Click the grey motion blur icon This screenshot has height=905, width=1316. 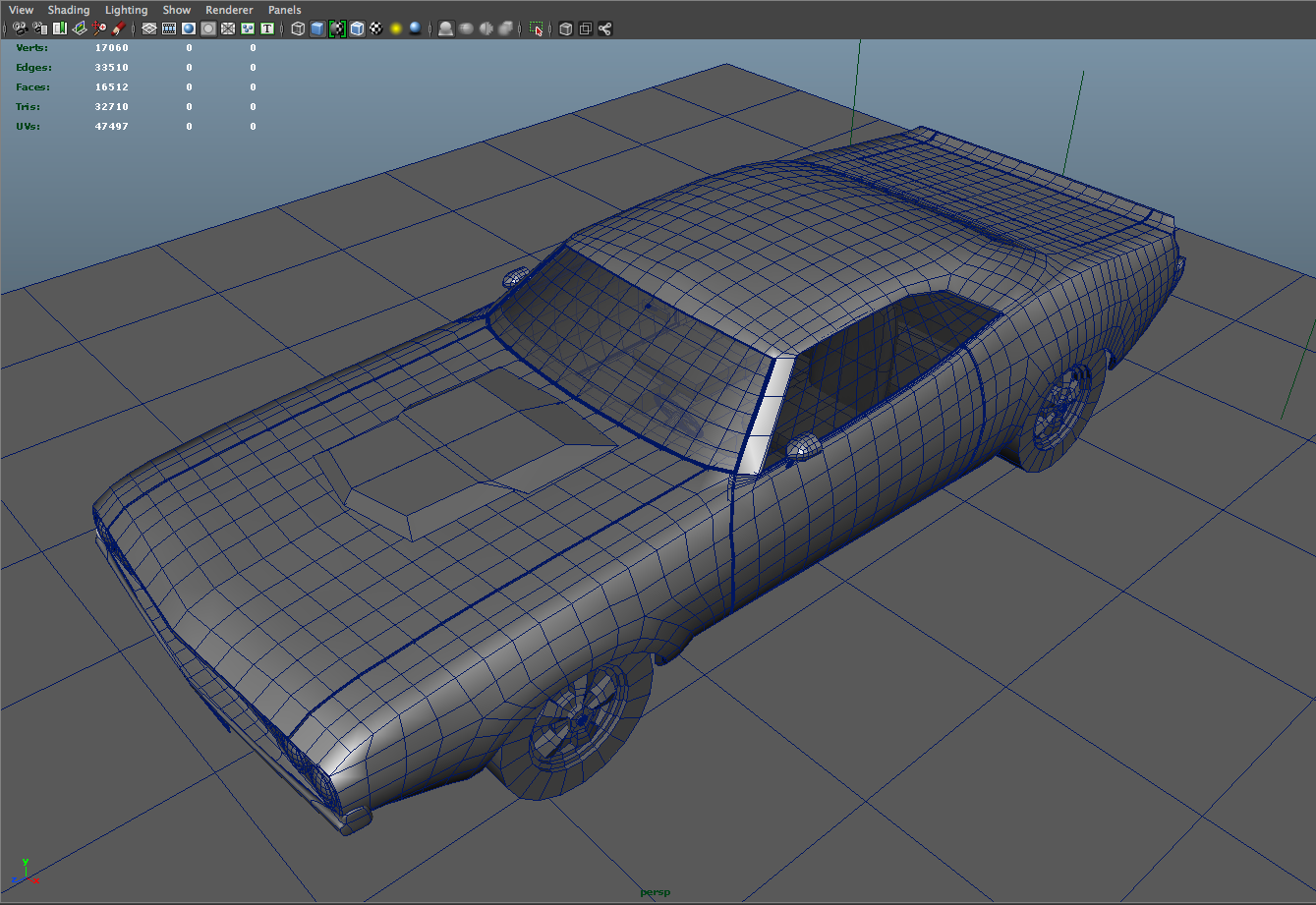click(486, 28)
